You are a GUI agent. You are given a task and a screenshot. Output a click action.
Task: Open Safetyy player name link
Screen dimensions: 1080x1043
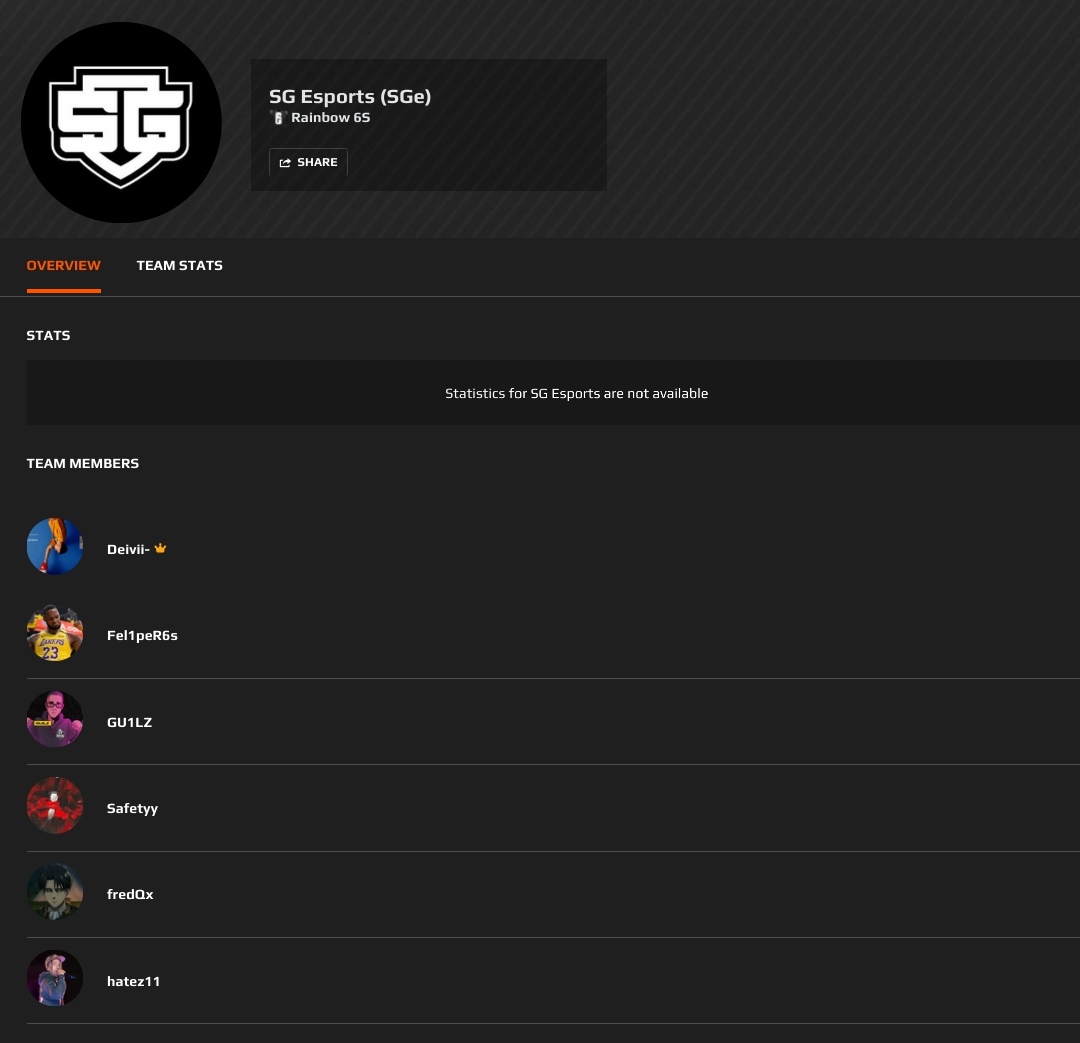132,809
